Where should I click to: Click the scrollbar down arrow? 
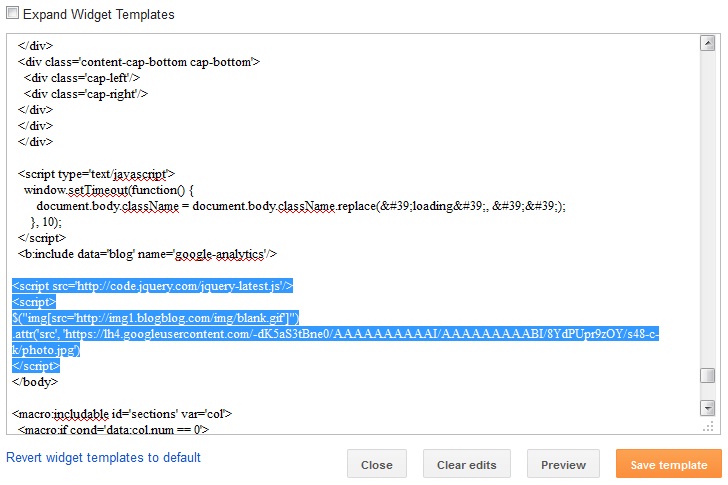click(707, 408)
